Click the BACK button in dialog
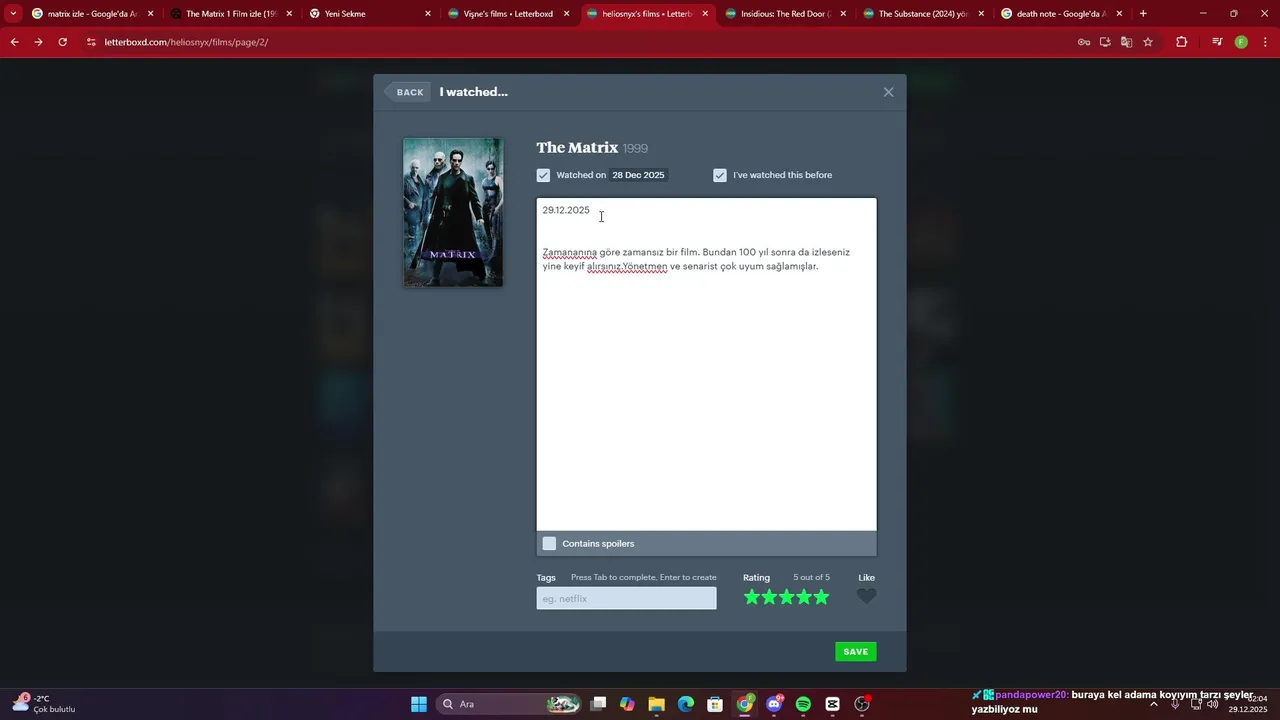The width and height of the screenshot is (1280, 720). pos(409,92)
